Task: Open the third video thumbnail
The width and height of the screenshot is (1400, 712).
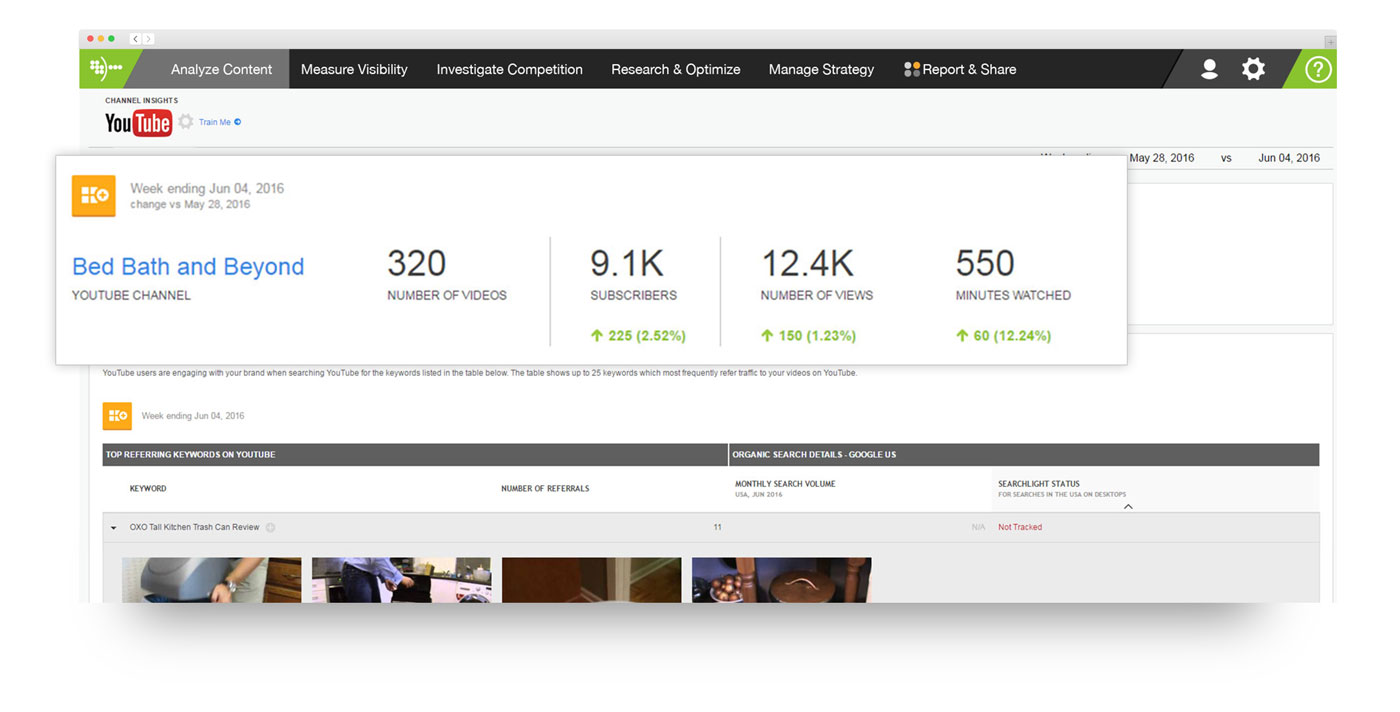Action: 591,580
